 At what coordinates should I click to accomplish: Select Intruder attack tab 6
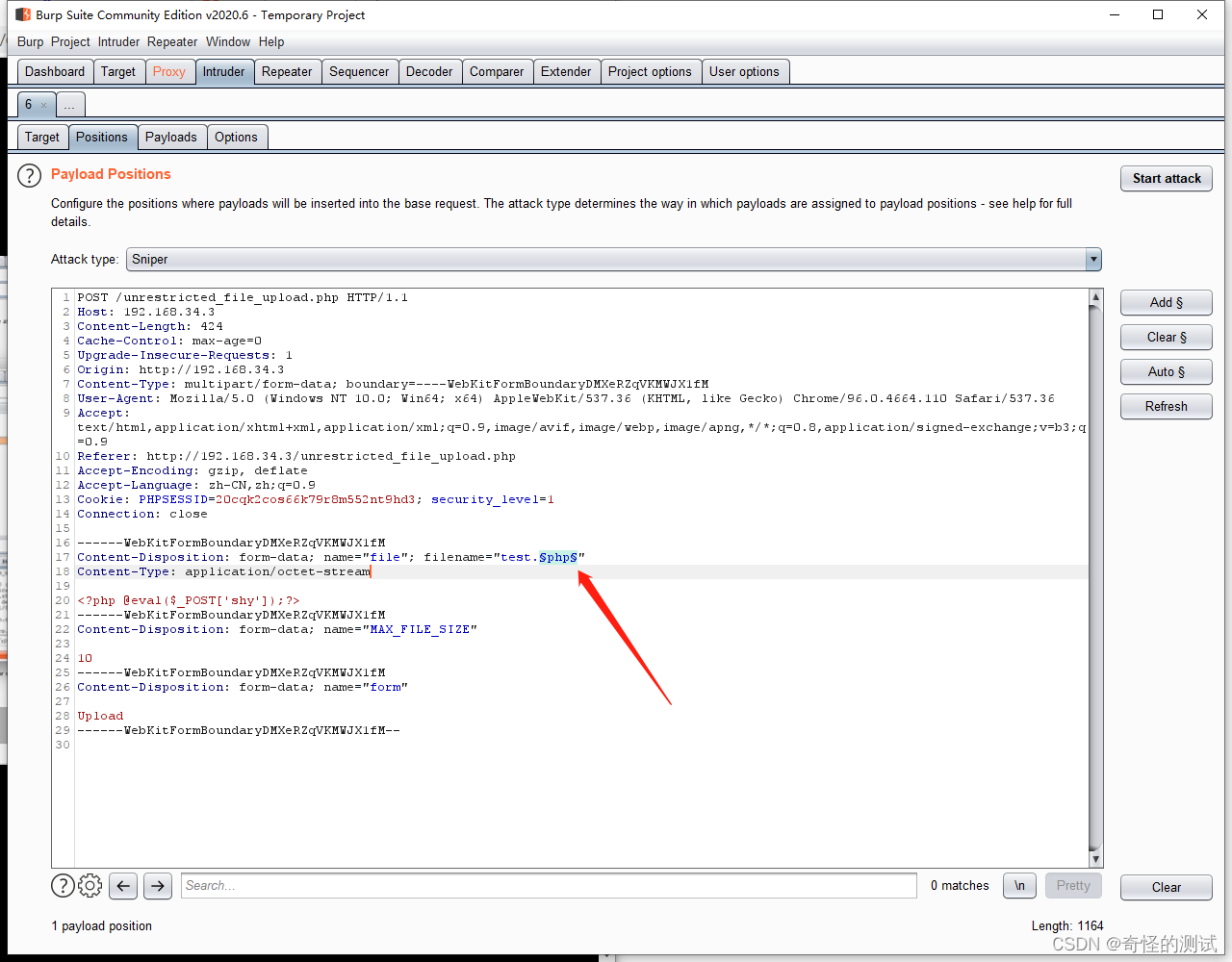[30, 105]
